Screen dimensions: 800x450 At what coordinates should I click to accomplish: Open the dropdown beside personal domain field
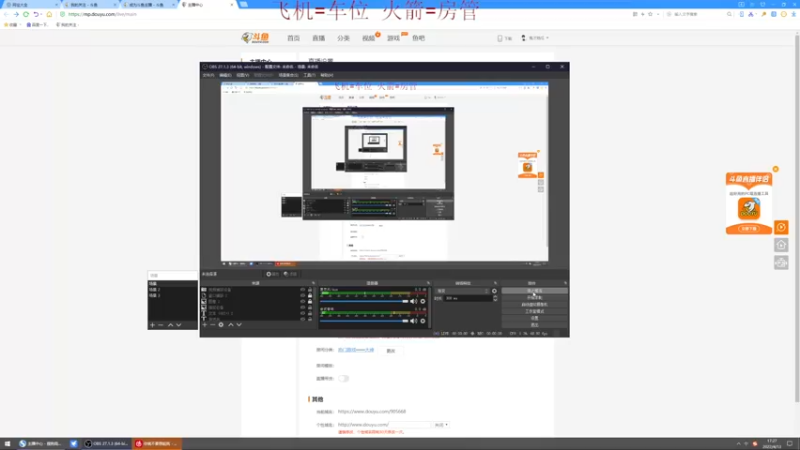coord(441,424)
